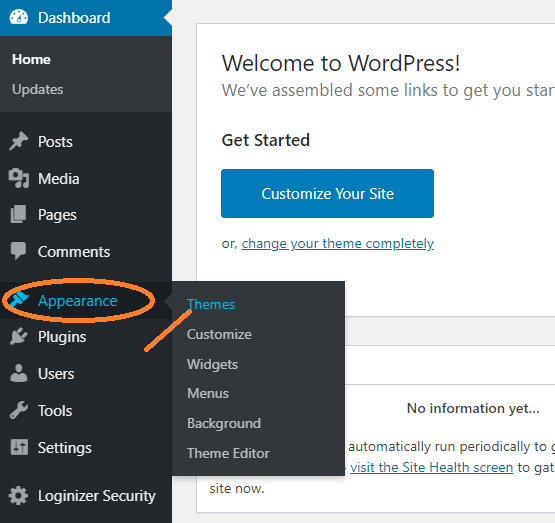Choose Theme Editor in Appearance flyout

(x=228, y=453)
